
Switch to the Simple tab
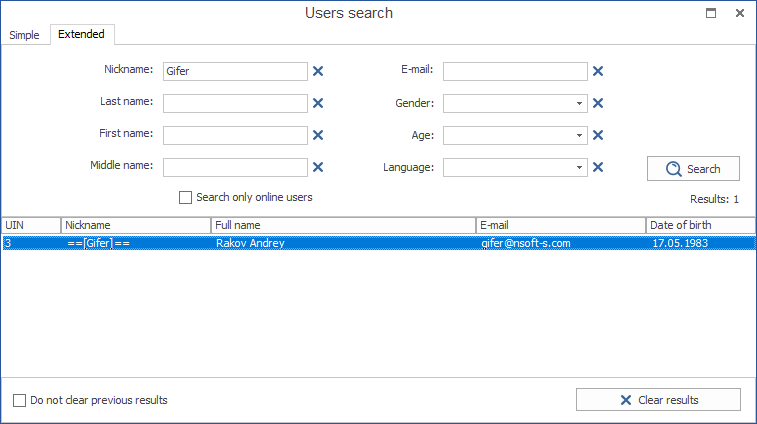click(24, 35)
